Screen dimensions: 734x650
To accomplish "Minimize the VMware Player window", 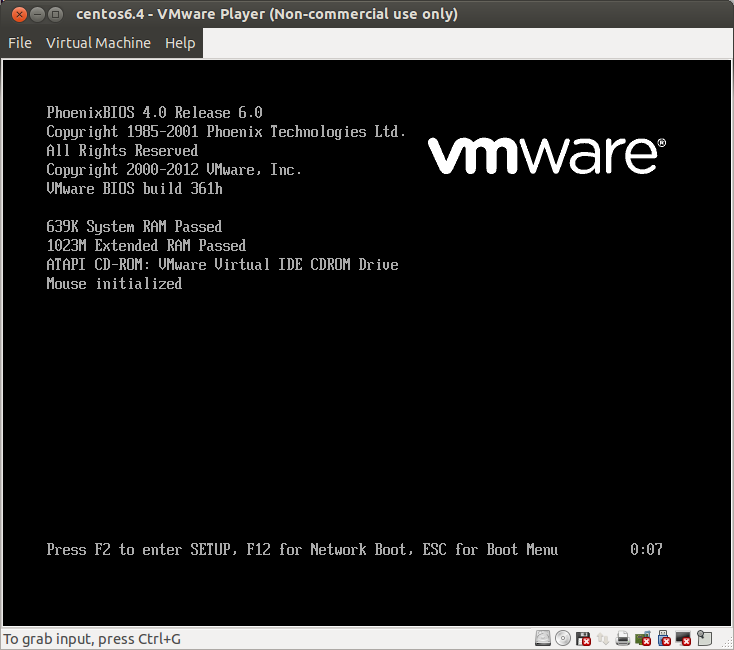I will (37, 15).
